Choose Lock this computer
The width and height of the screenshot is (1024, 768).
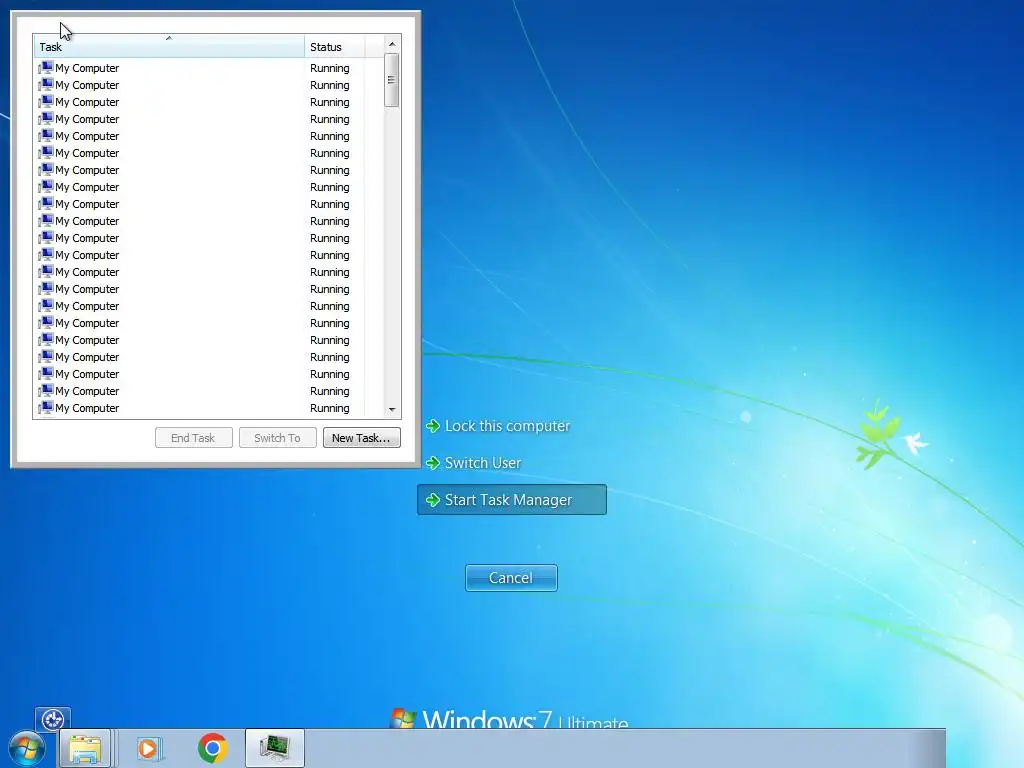click(x=498, y=426)
